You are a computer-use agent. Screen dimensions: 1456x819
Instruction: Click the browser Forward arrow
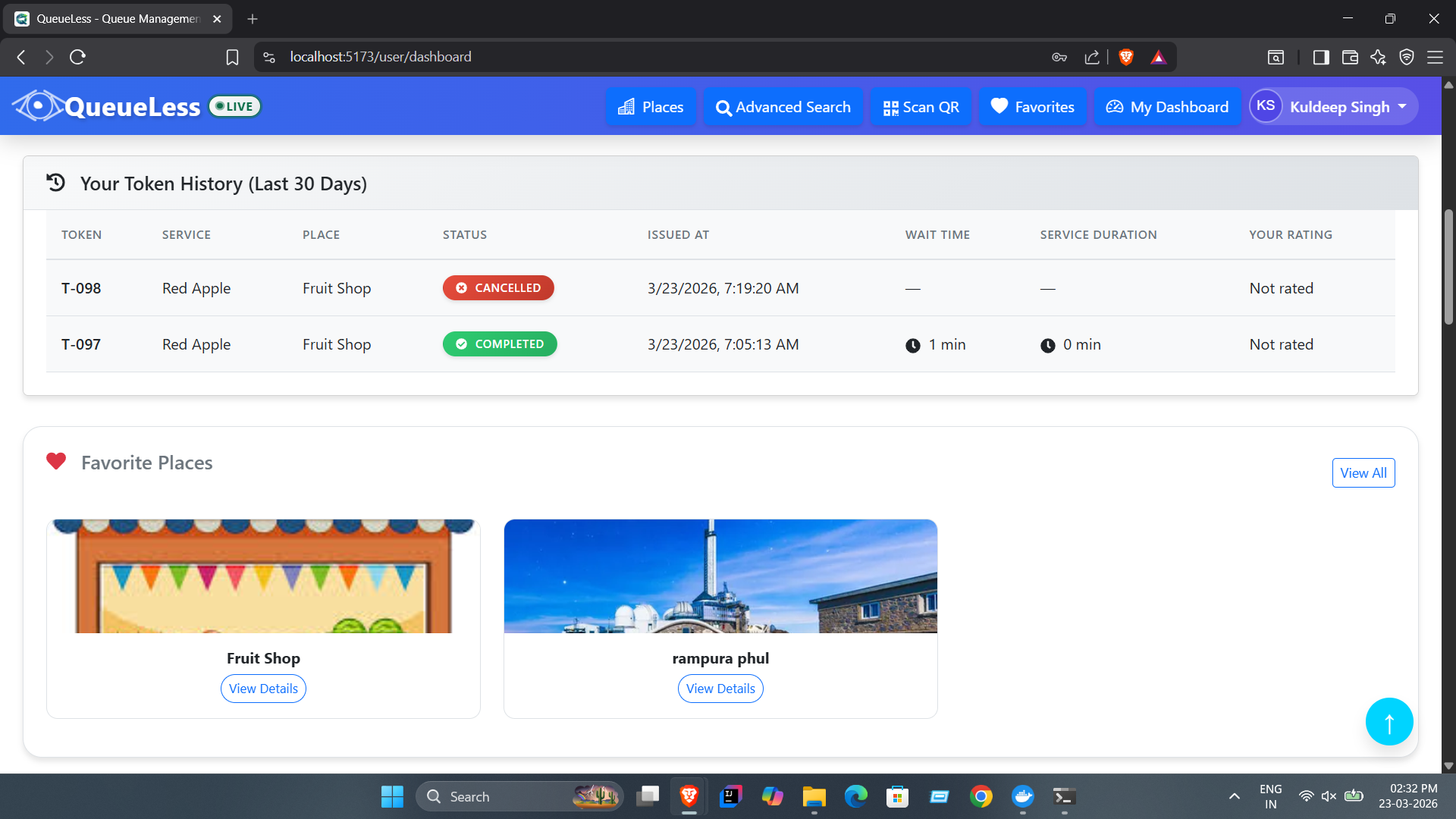49,57
